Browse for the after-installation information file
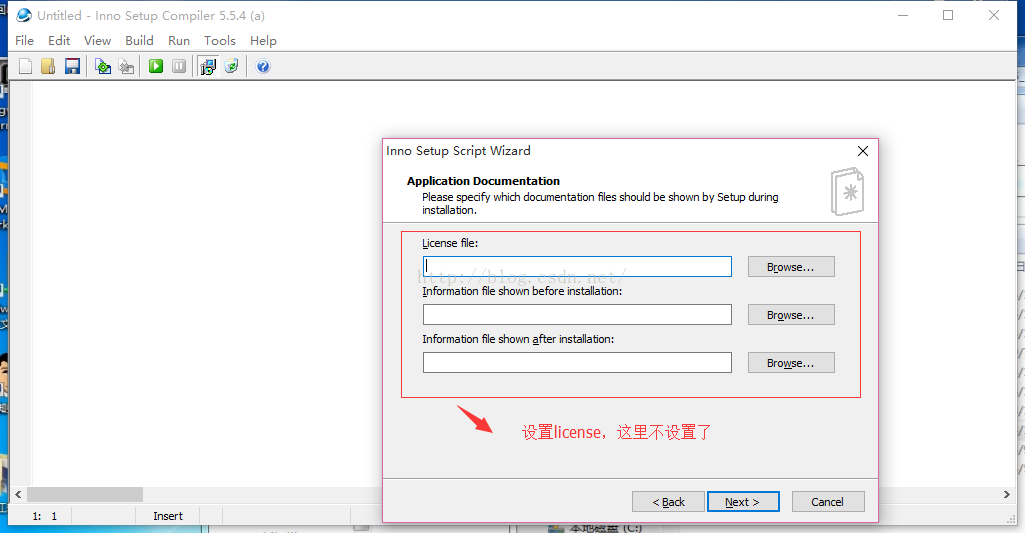Screen dimensions: 1025x533 (791, 363)
